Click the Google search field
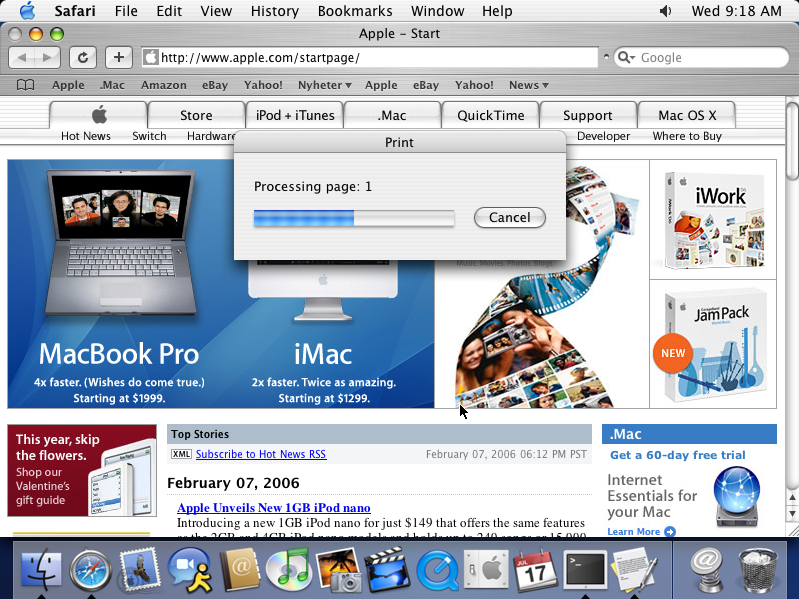The width and height of the screenshot is (799, 599). point(701,58)
